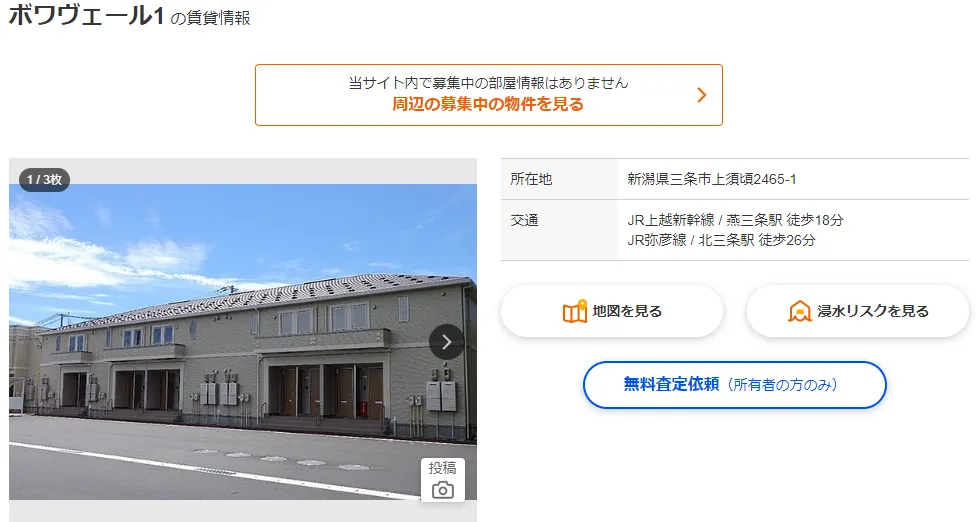Click the house flood-risk icon
976x522 pixels.
[x=799, y=311]
